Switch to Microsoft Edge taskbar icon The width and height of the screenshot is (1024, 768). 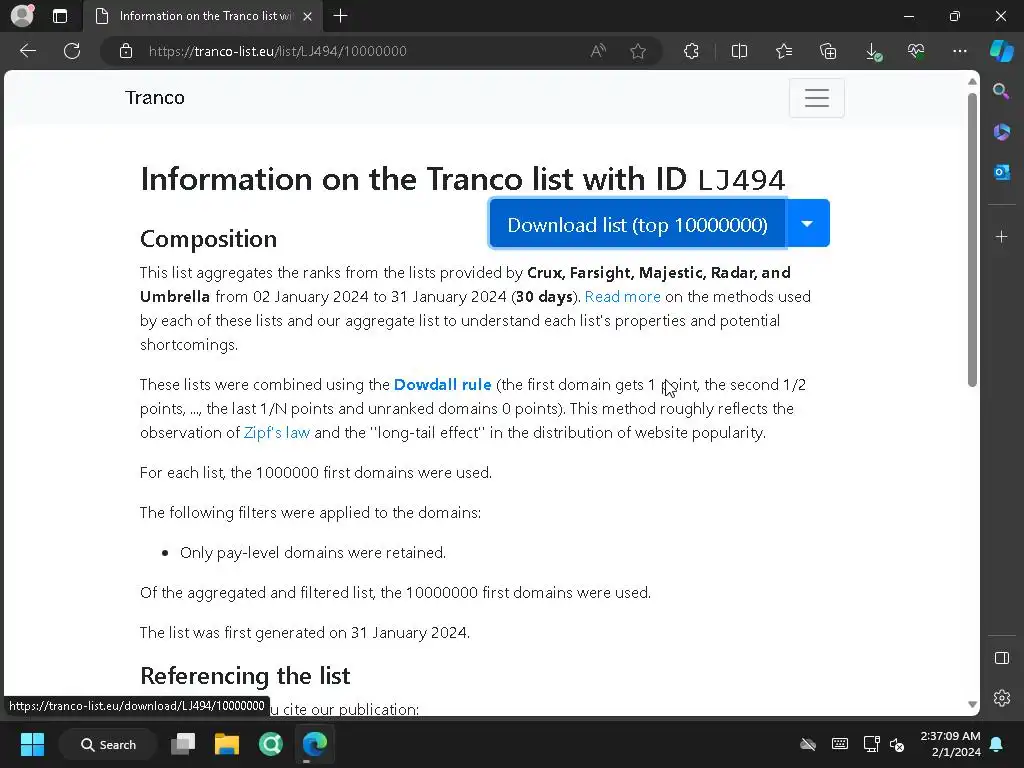click(314, 744)
